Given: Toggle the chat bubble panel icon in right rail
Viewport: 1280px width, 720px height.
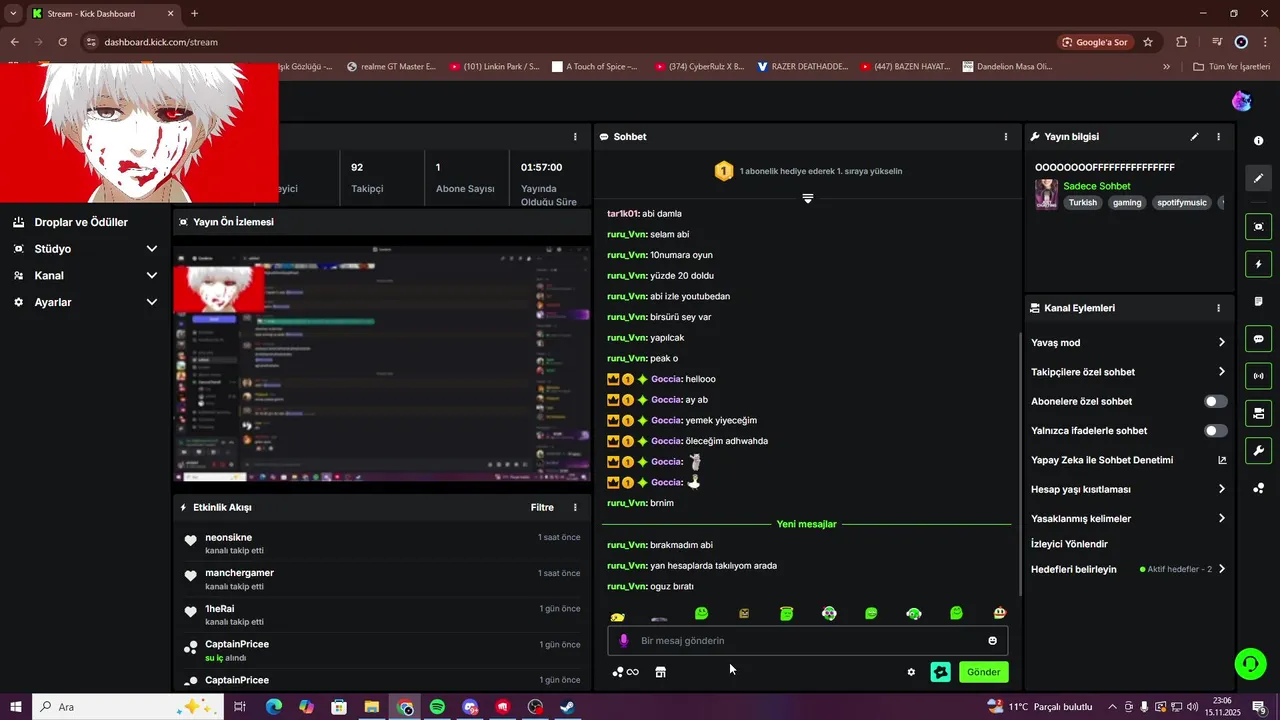Looking at the screenshot, I should [1259, 339].
